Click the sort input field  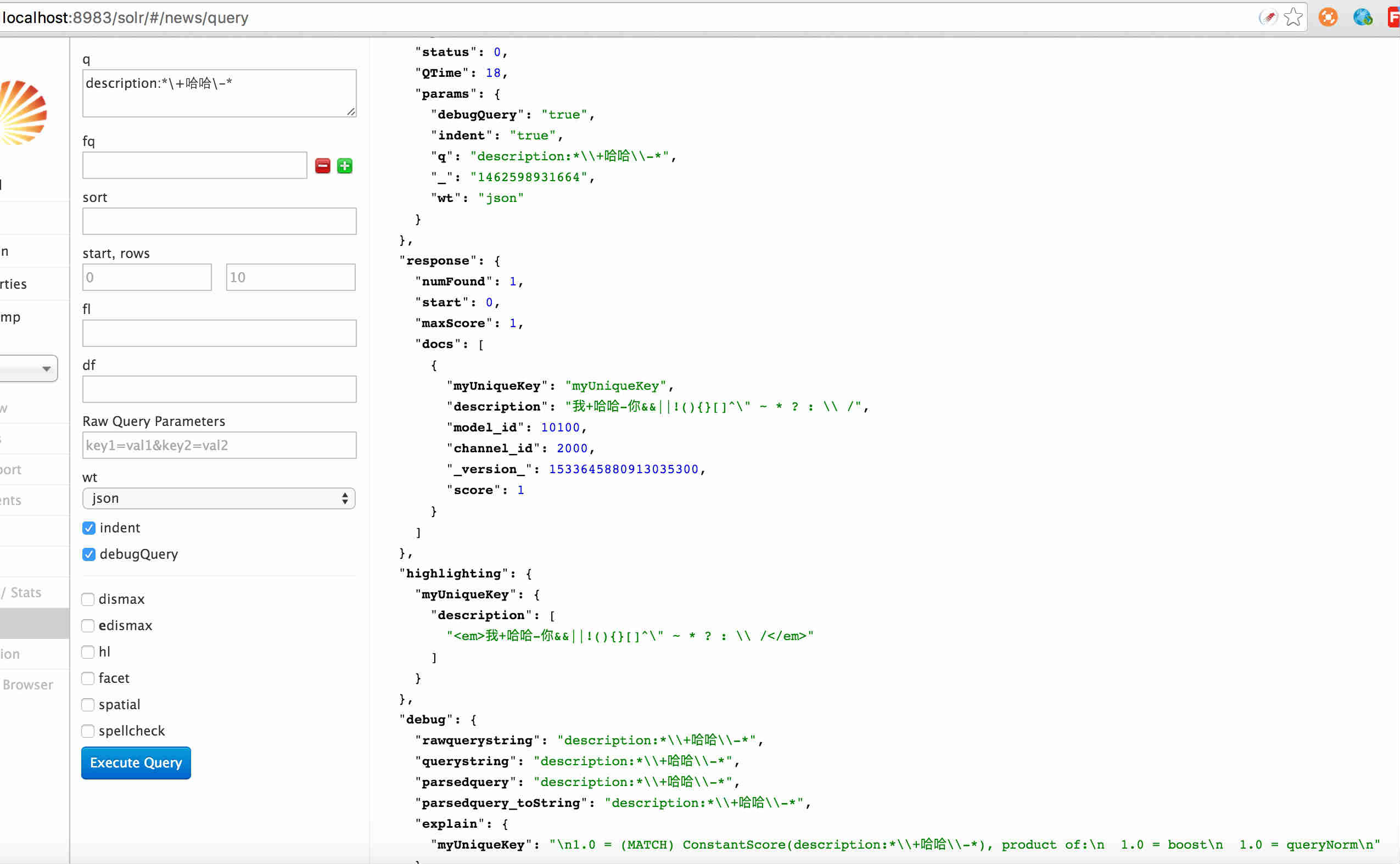(x=220, y=221)
